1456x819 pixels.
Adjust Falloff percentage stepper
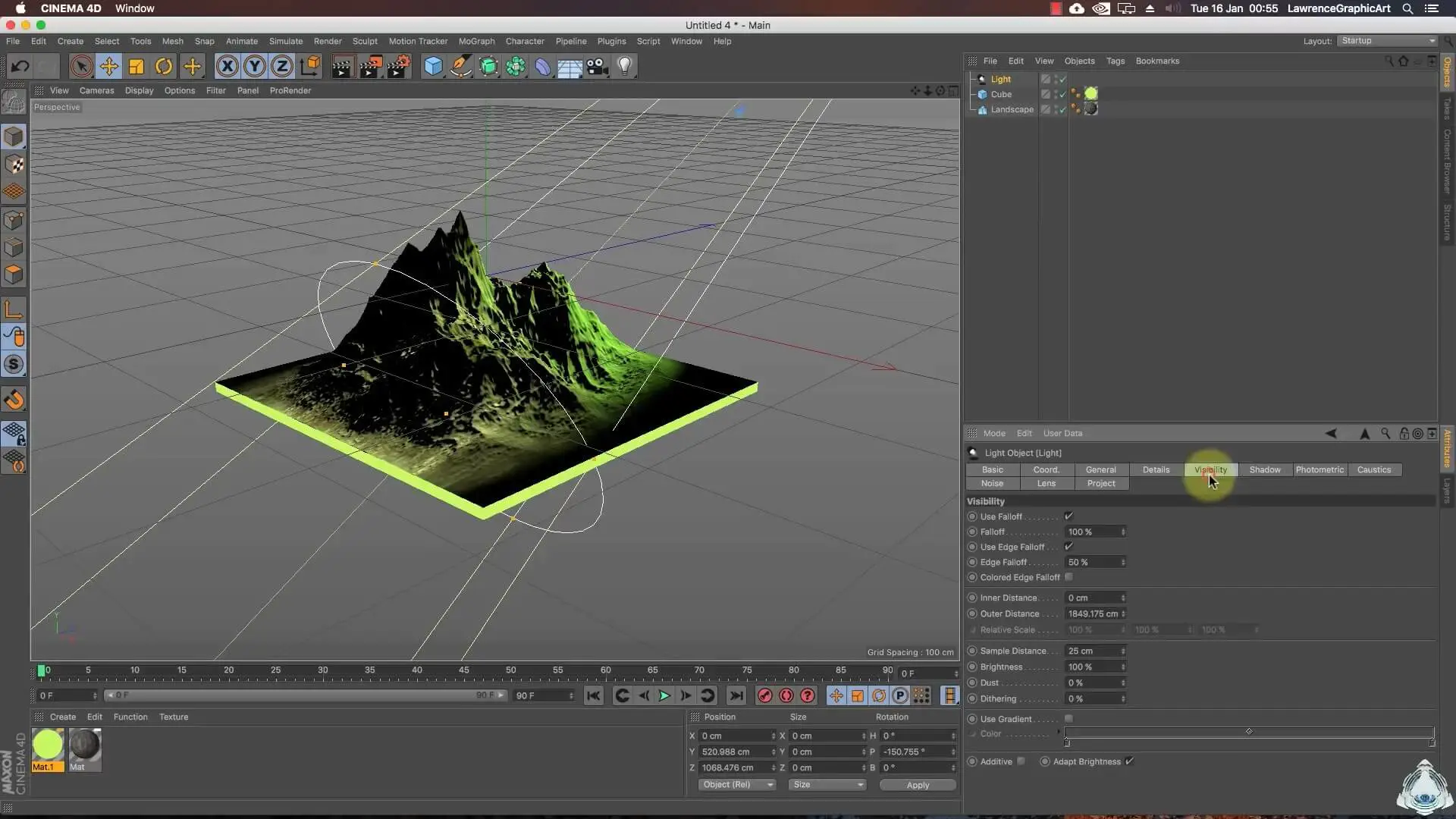click(x=1123, y=532)
